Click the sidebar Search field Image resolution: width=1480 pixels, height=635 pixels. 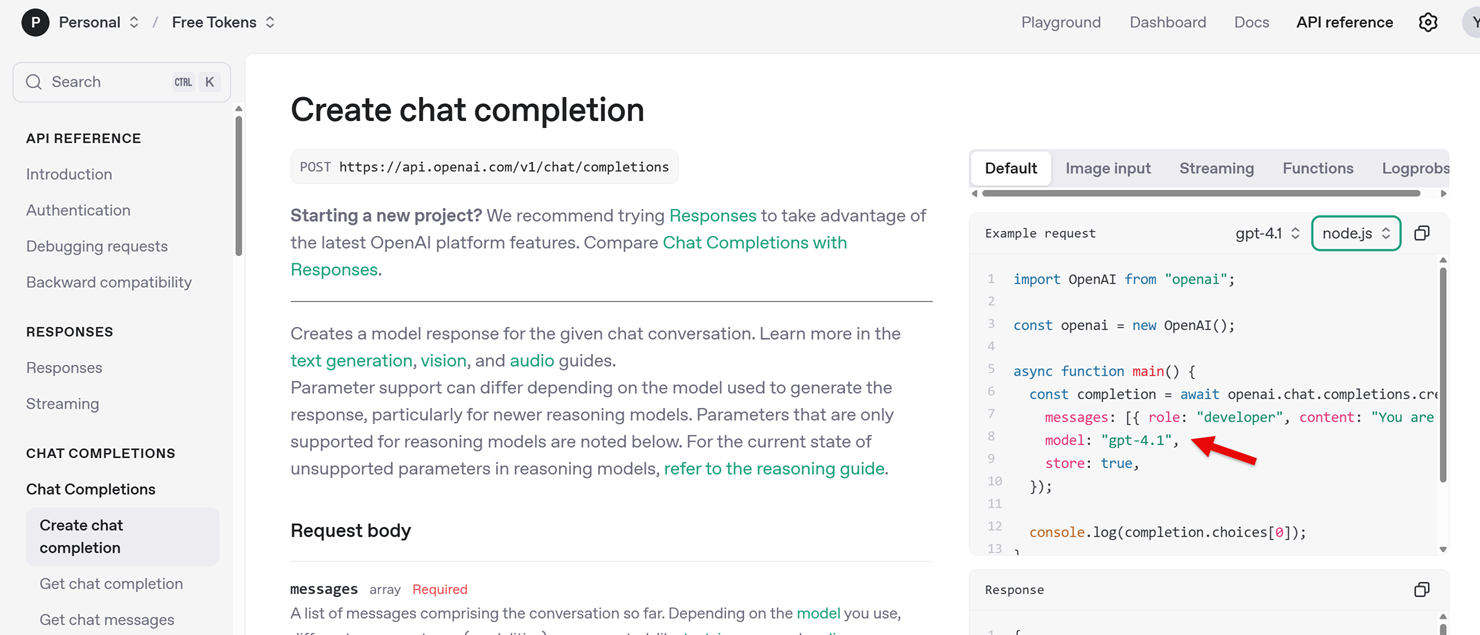click(x=110, y=82)
